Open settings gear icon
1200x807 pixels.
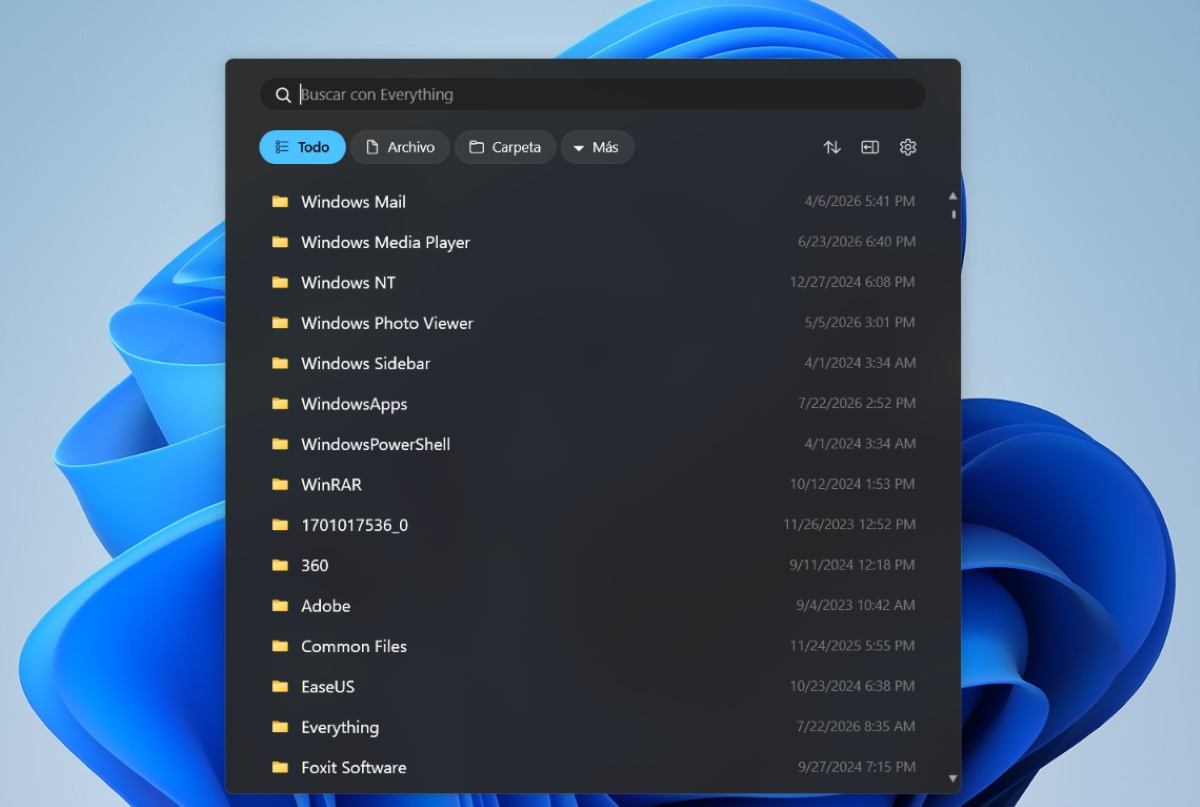908,147
